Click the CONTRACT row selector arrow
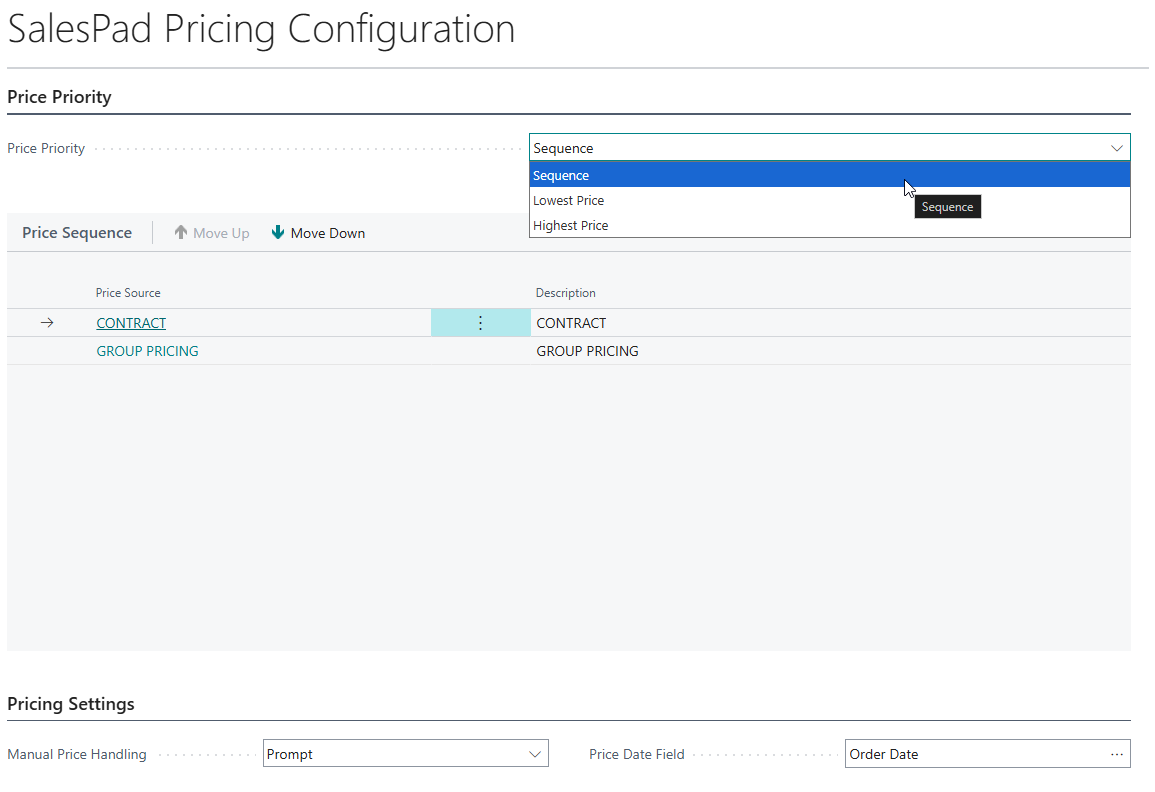The height and width of the screenshot is (792, 1155). (x=47, y=323)
